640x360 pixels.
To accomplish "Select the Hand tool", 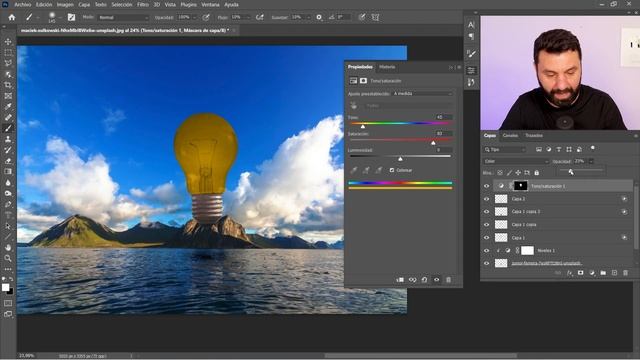I will point(8,247).
